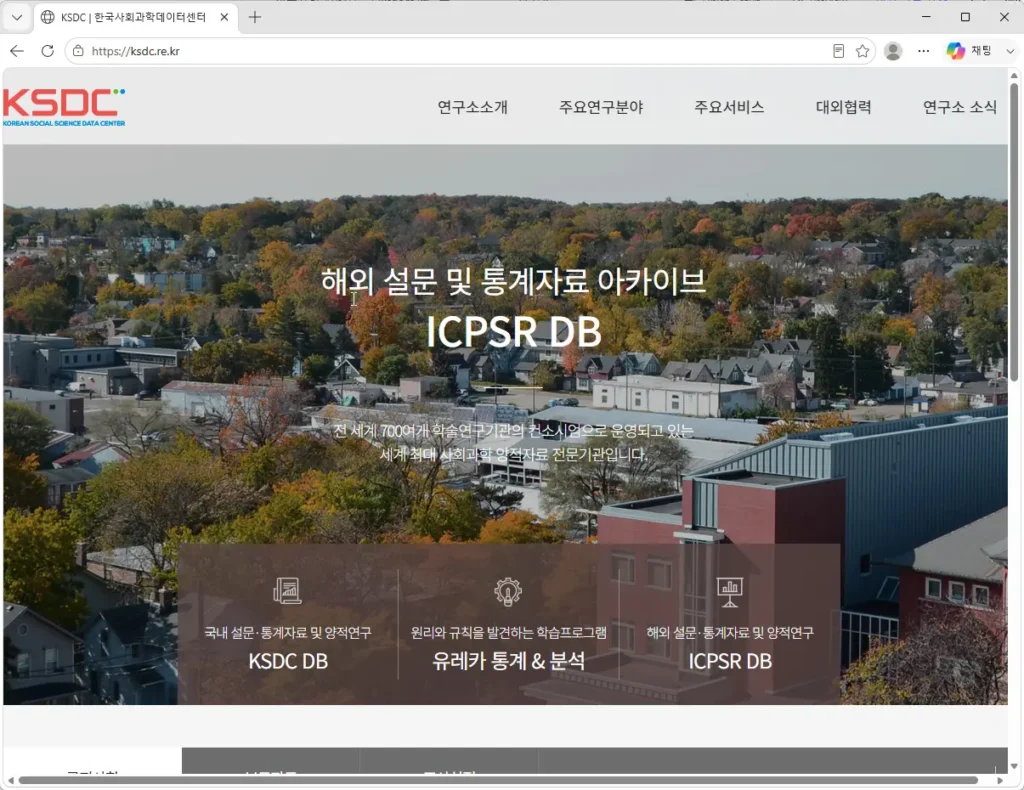This screenshot has width=1024, height=790.
Task: Click the horizontal scrollbar thumb
Action: tap(498, 780)
